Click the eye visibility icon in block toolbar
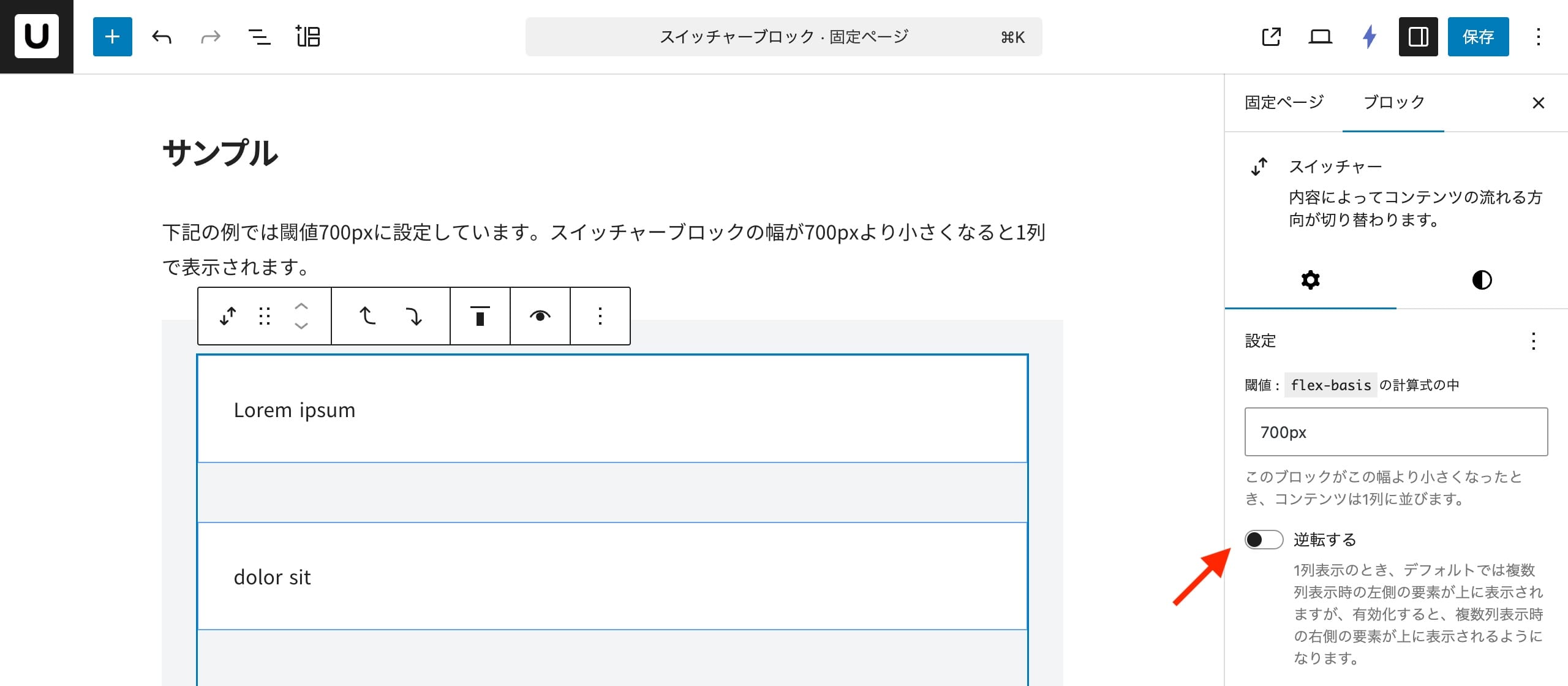 540,316
